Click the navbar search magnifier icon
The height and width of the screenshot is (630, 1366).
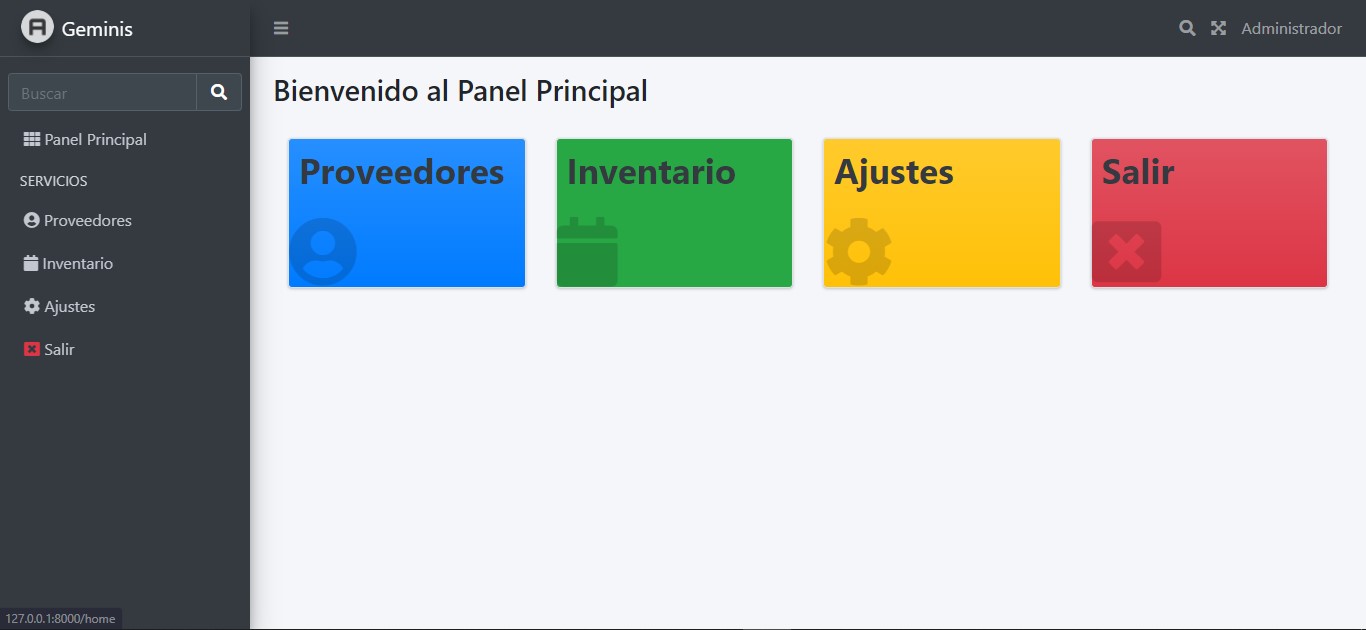click(x=1187, y=28)
